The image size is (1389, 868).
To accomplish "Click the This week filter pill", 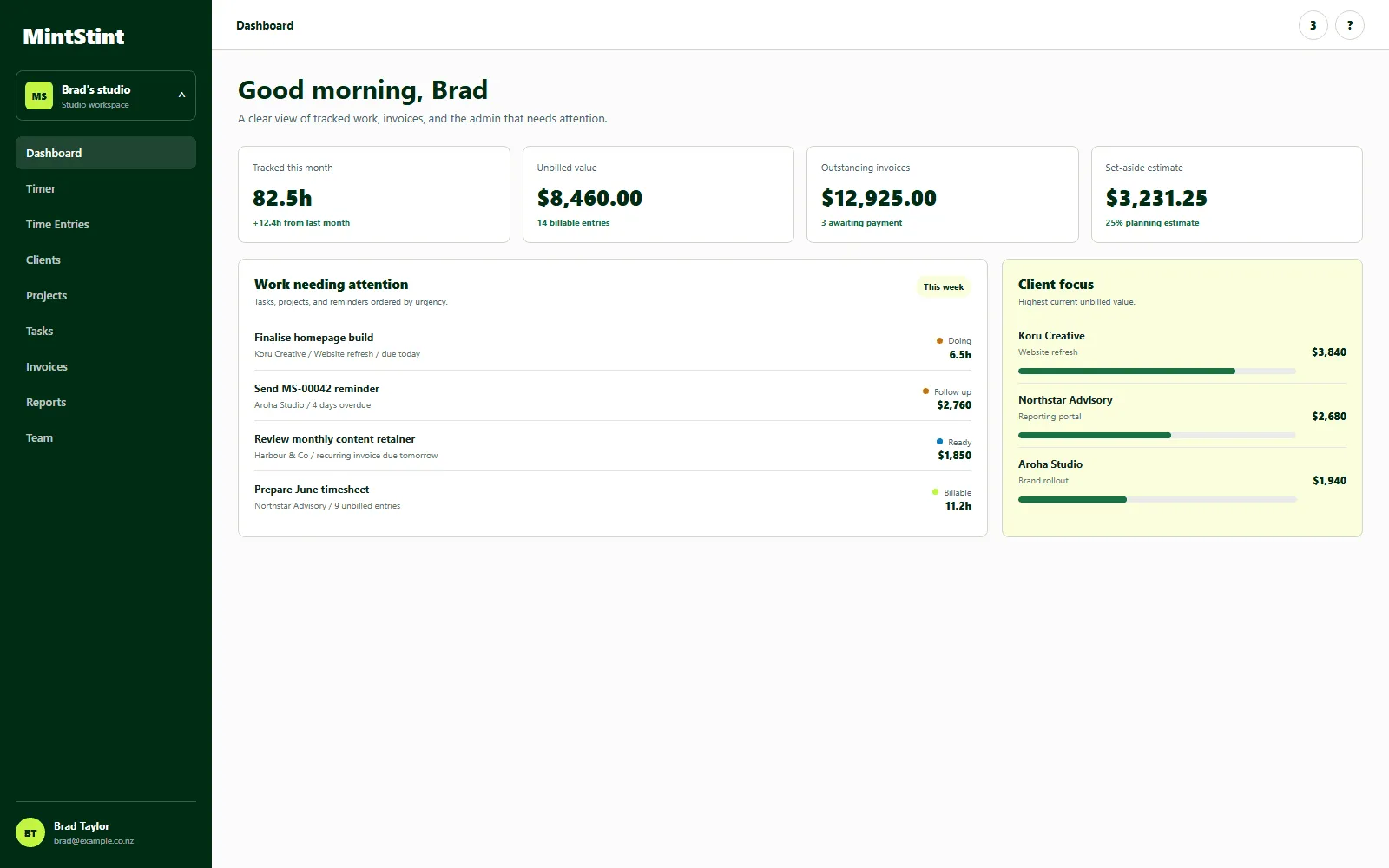I will pos(944,286).
